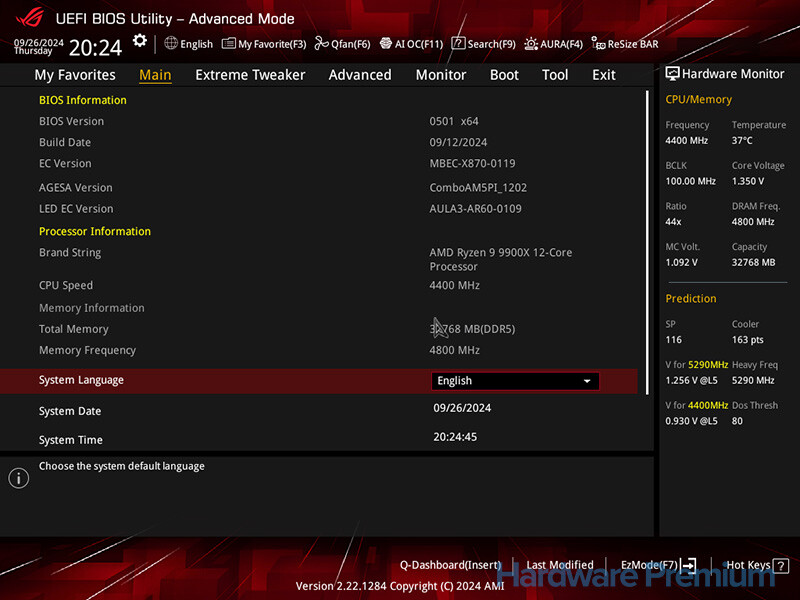Open AURA(F4) lighting icon
The image size is (800, 600).
(x=531, y=44)
